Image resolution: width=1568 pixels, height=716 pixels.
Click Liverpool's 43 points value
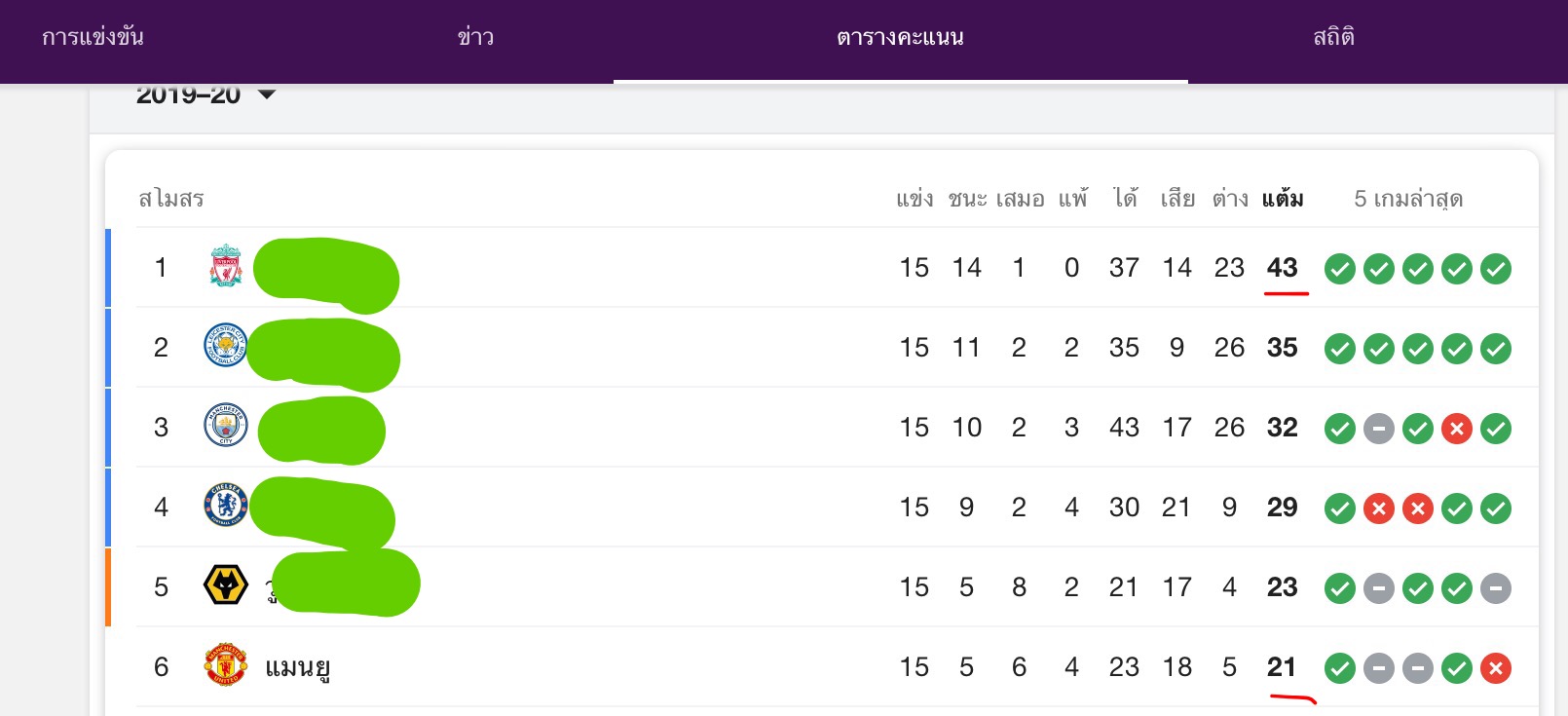coord(1282,268)
